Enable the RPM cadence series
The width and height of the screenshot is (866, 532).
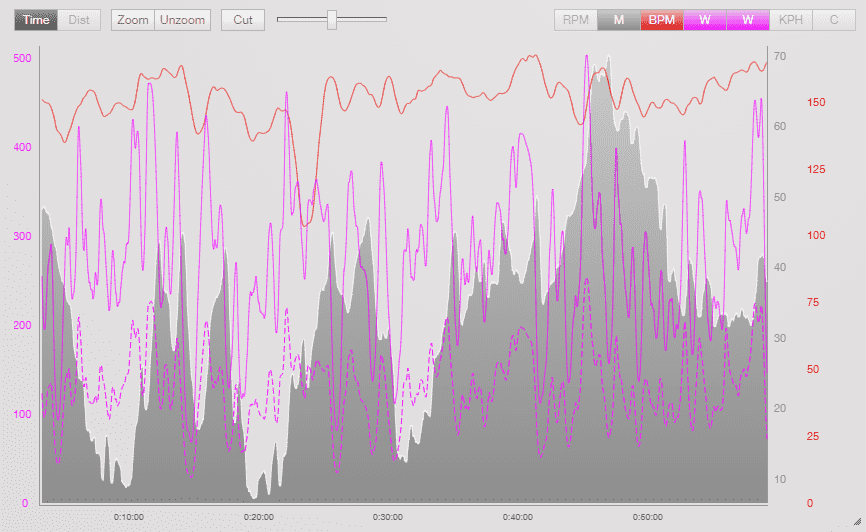576,20
